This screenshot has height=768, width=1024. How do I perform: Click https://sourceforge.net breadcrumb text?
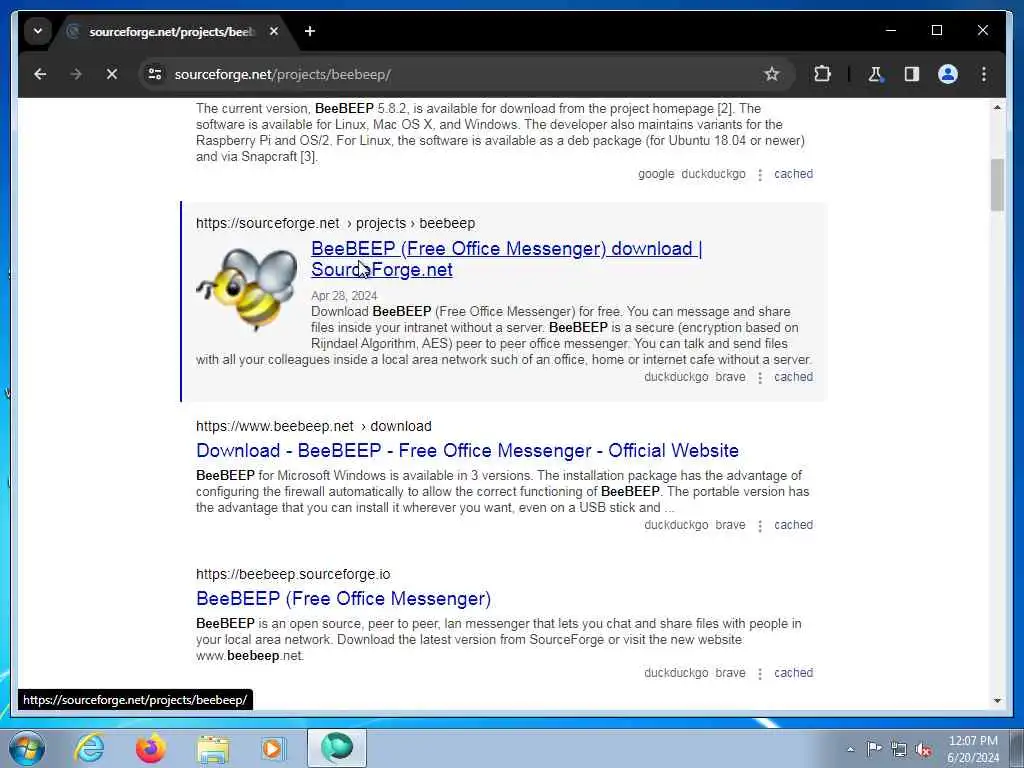click(x=268, y=223)
